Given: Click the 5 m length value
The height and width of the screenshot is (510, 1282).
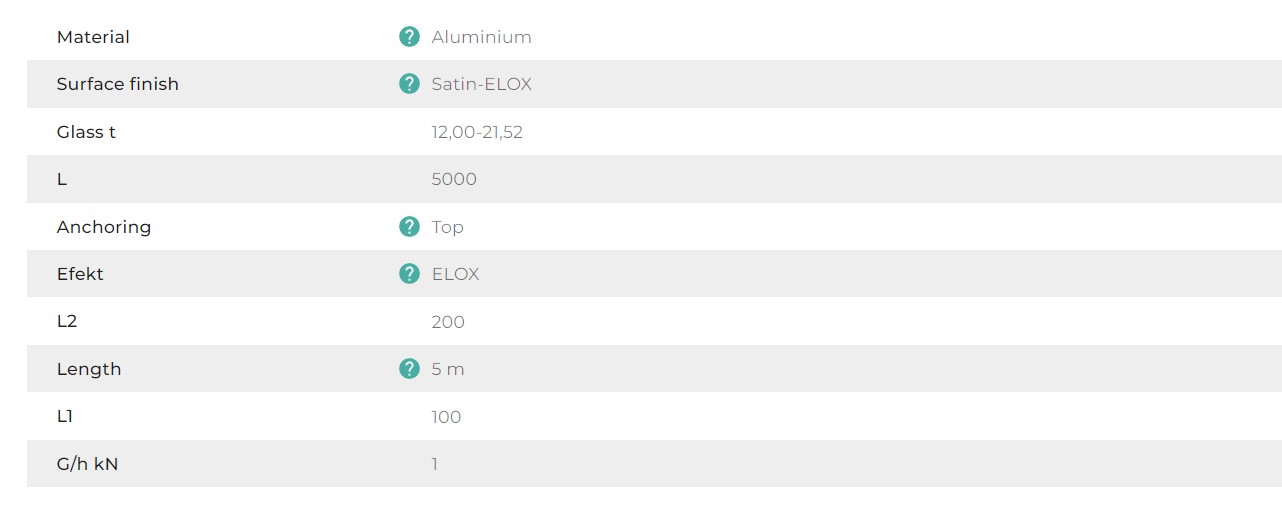Looking at the screenshot, I should coord(448,369).
